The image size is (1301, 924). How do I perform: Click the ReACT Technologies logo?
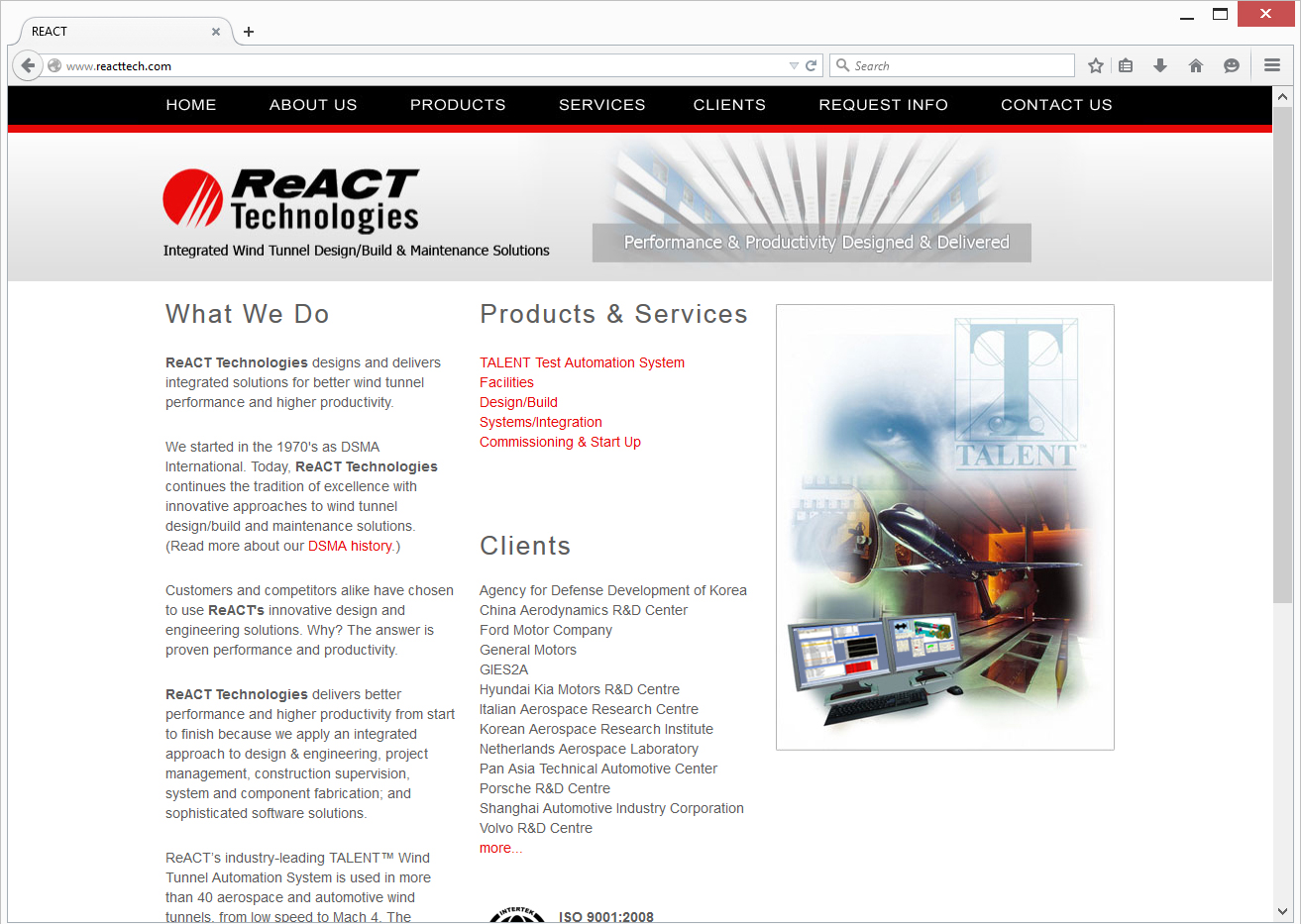[x=291, y=200]
